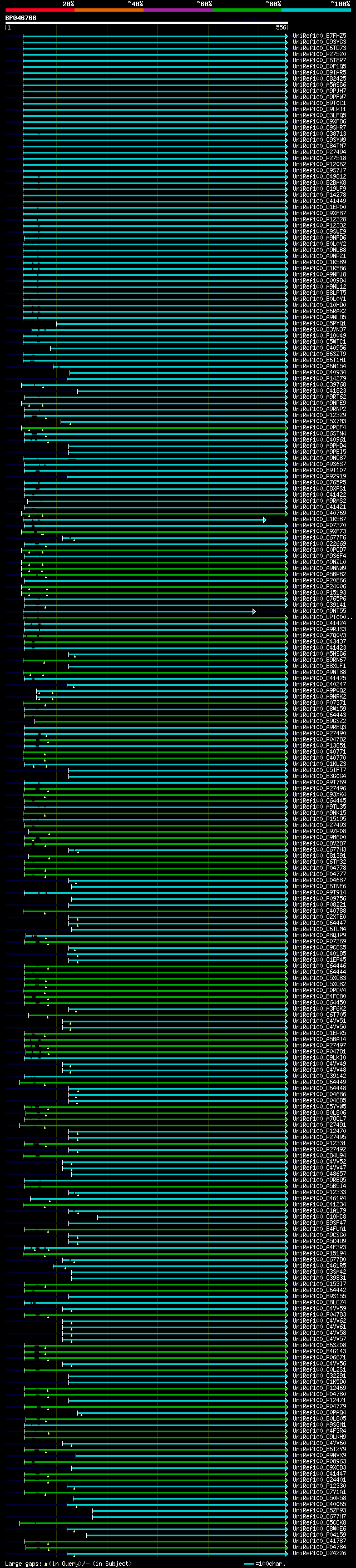Click the UniRef100_O82425 entry
The image size is (356, 1568).
click(x=319, y=78)
